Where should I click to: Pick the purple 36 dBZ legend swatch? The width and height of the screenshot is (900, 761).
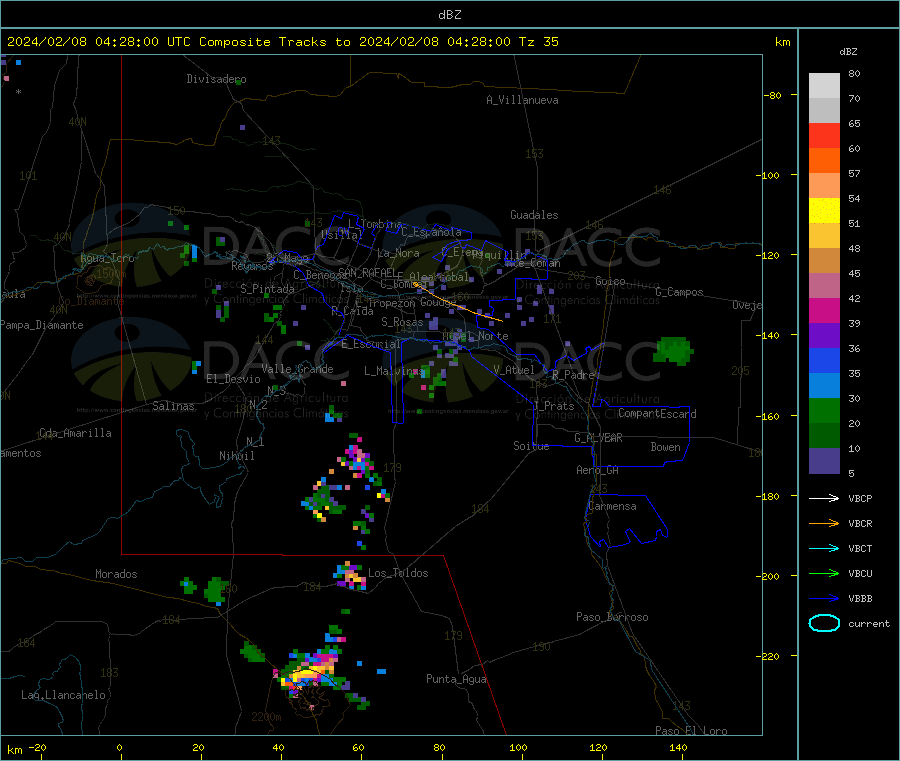[824, 336]
